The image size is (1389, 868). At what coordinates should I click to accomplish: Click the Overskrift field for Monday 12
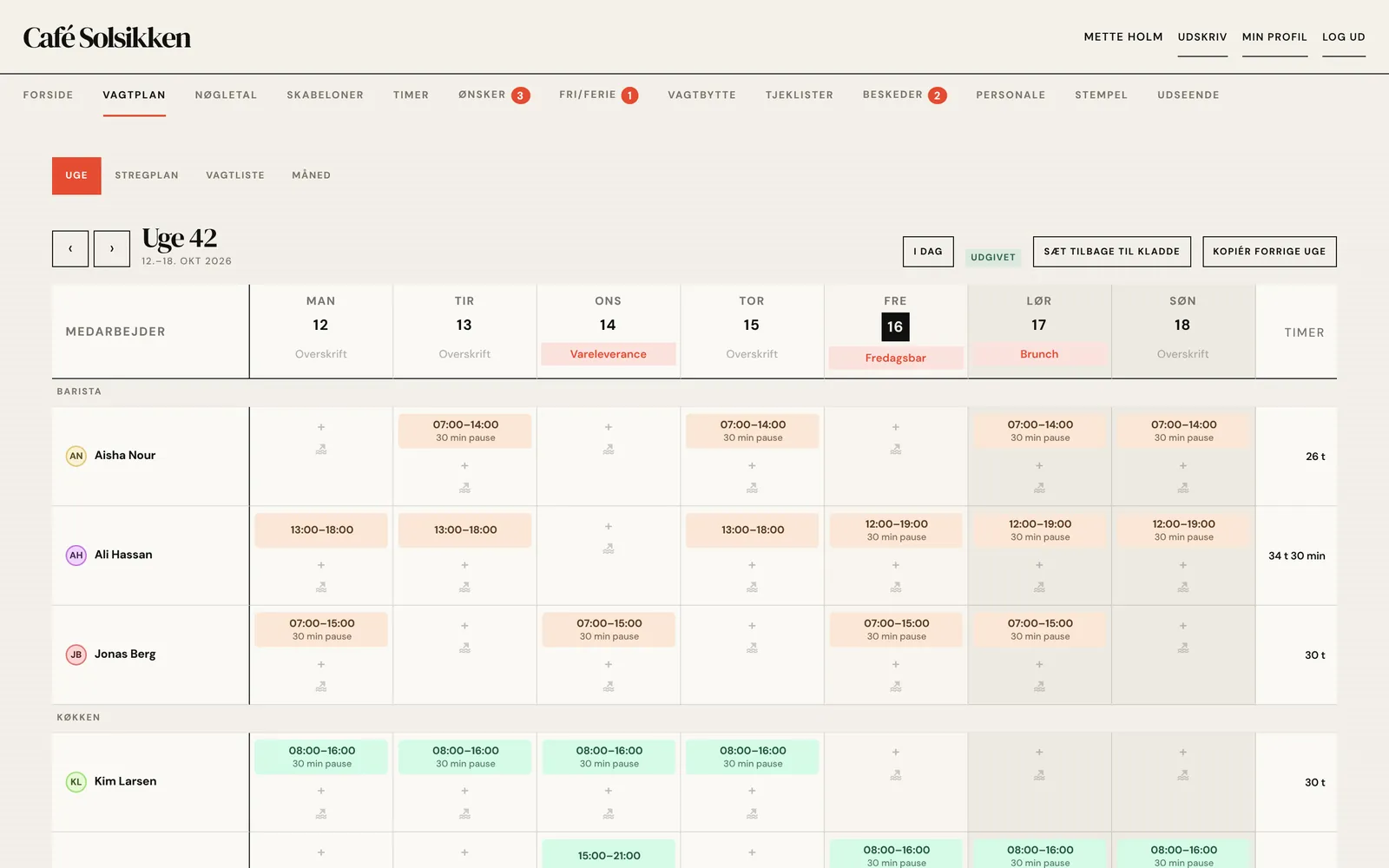pos(321,354)
